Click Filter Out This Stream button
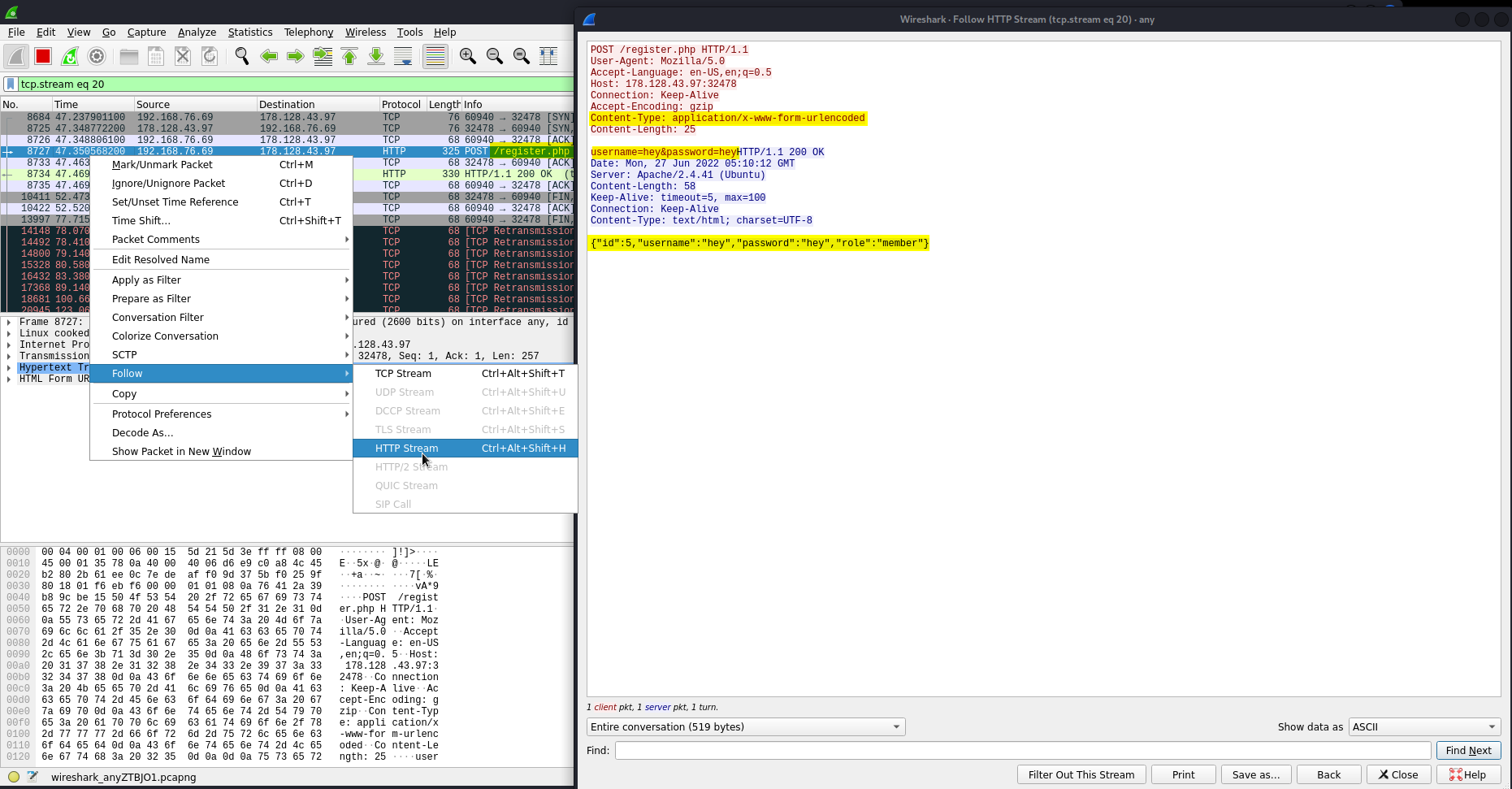The width and height of the screenshot is (1512, 789). (1081, 774)
